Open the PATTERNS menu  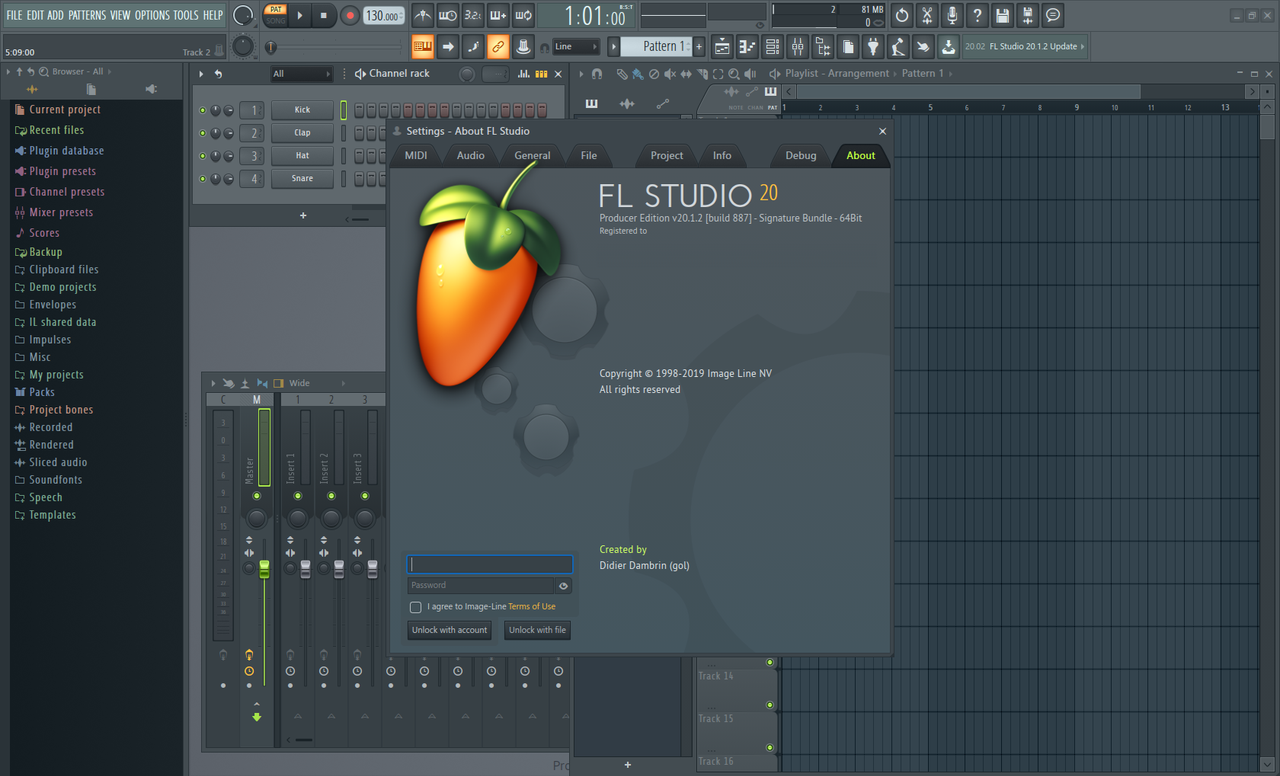coord(87,15)
